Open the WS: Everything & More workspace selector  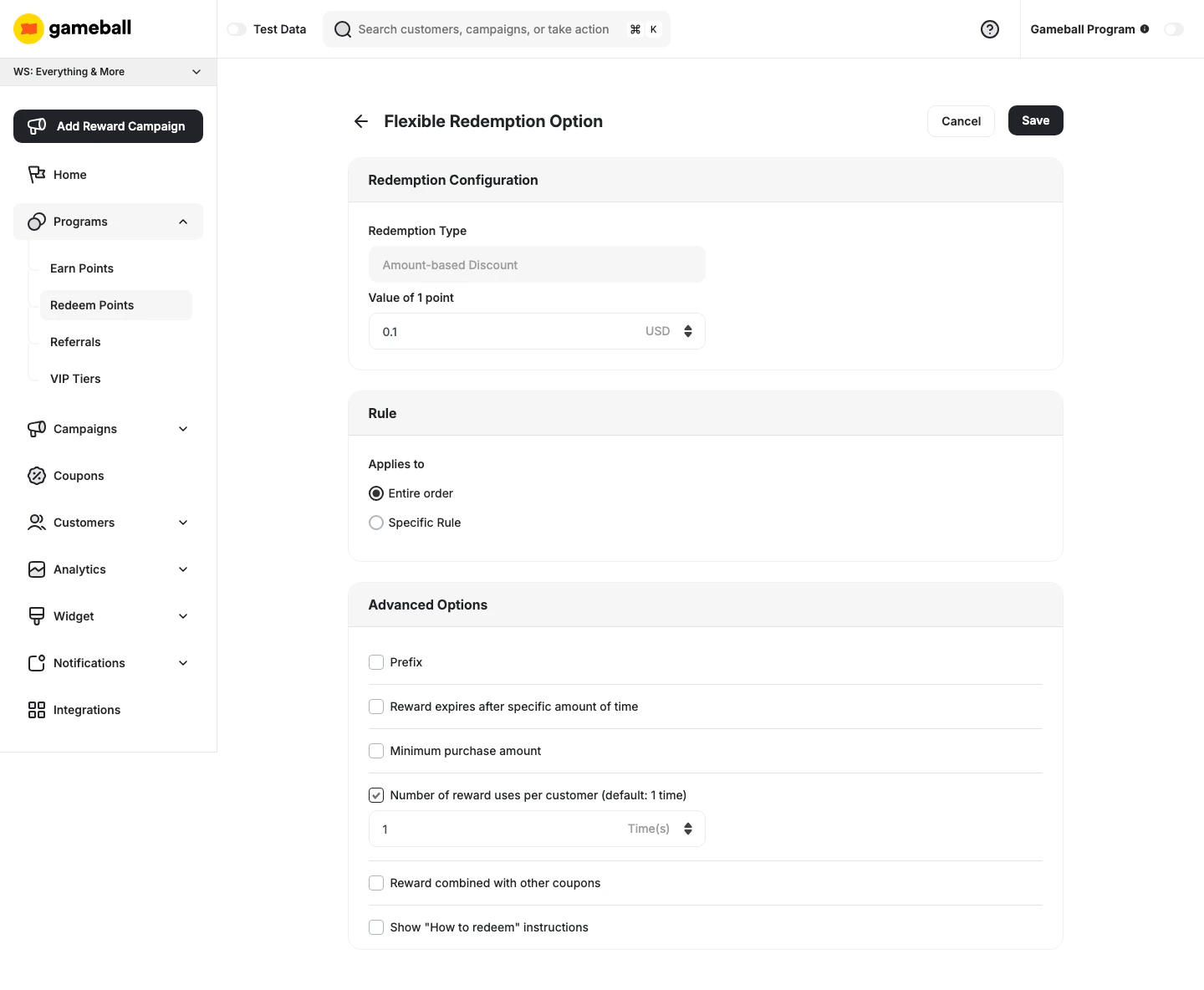point(108,72)
